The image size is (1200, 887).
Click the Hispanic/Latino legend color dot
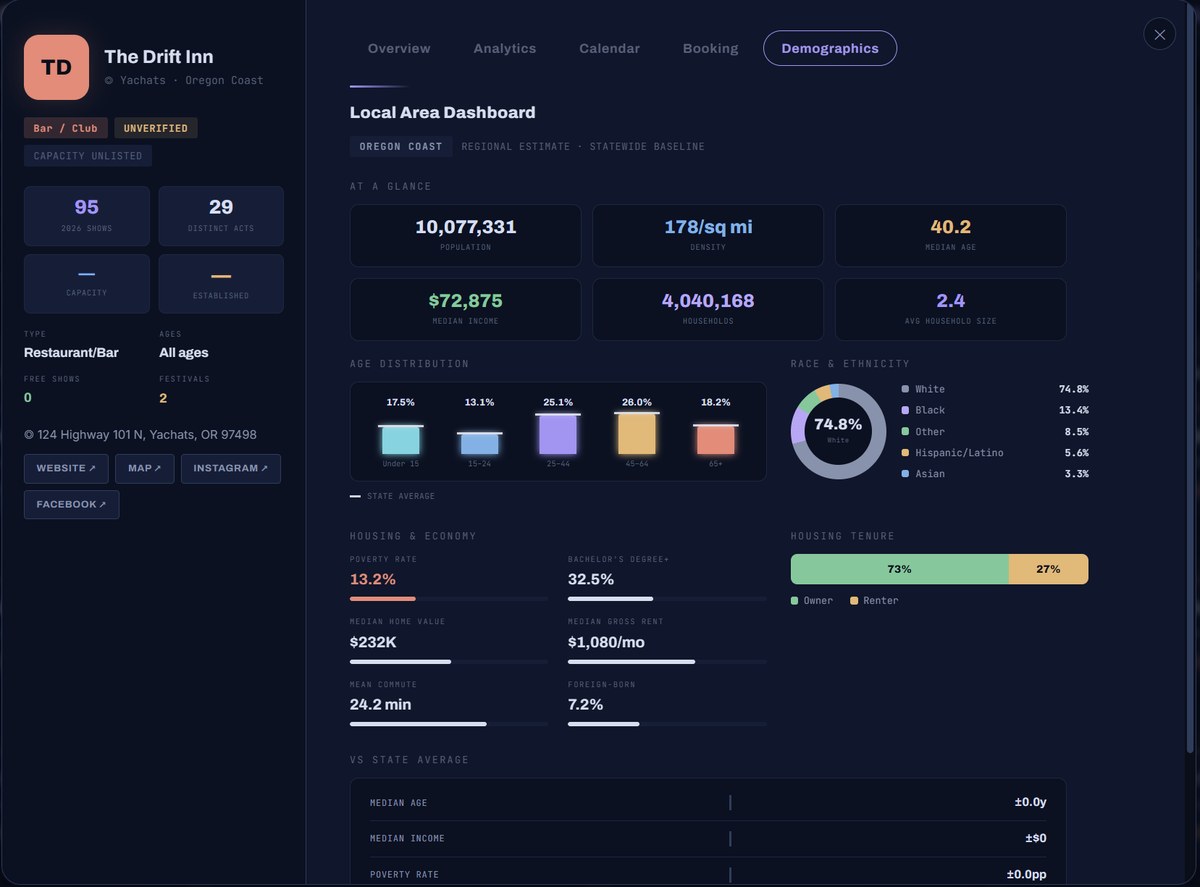point(906,453)
